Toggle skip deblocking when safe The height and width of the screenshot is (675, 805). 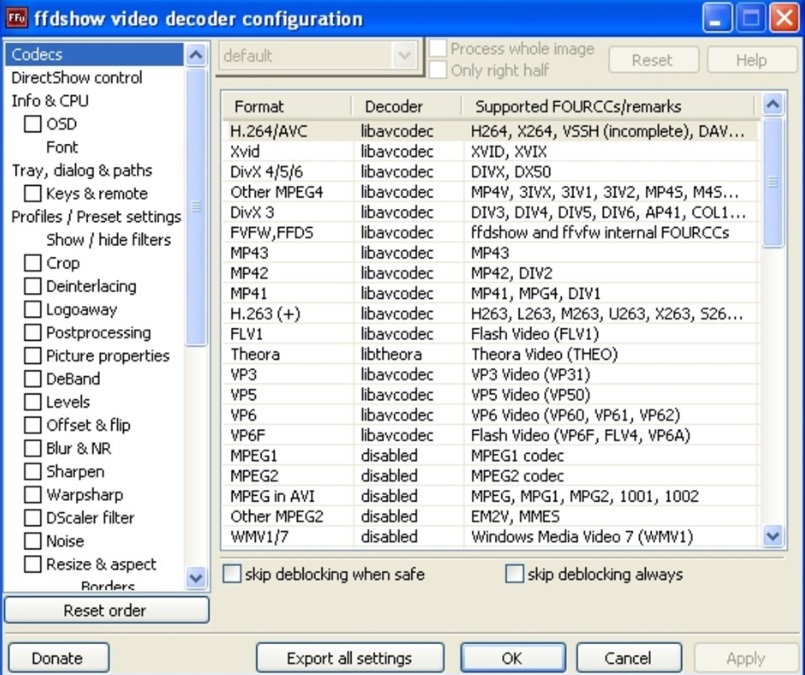(x=232, y=574)
